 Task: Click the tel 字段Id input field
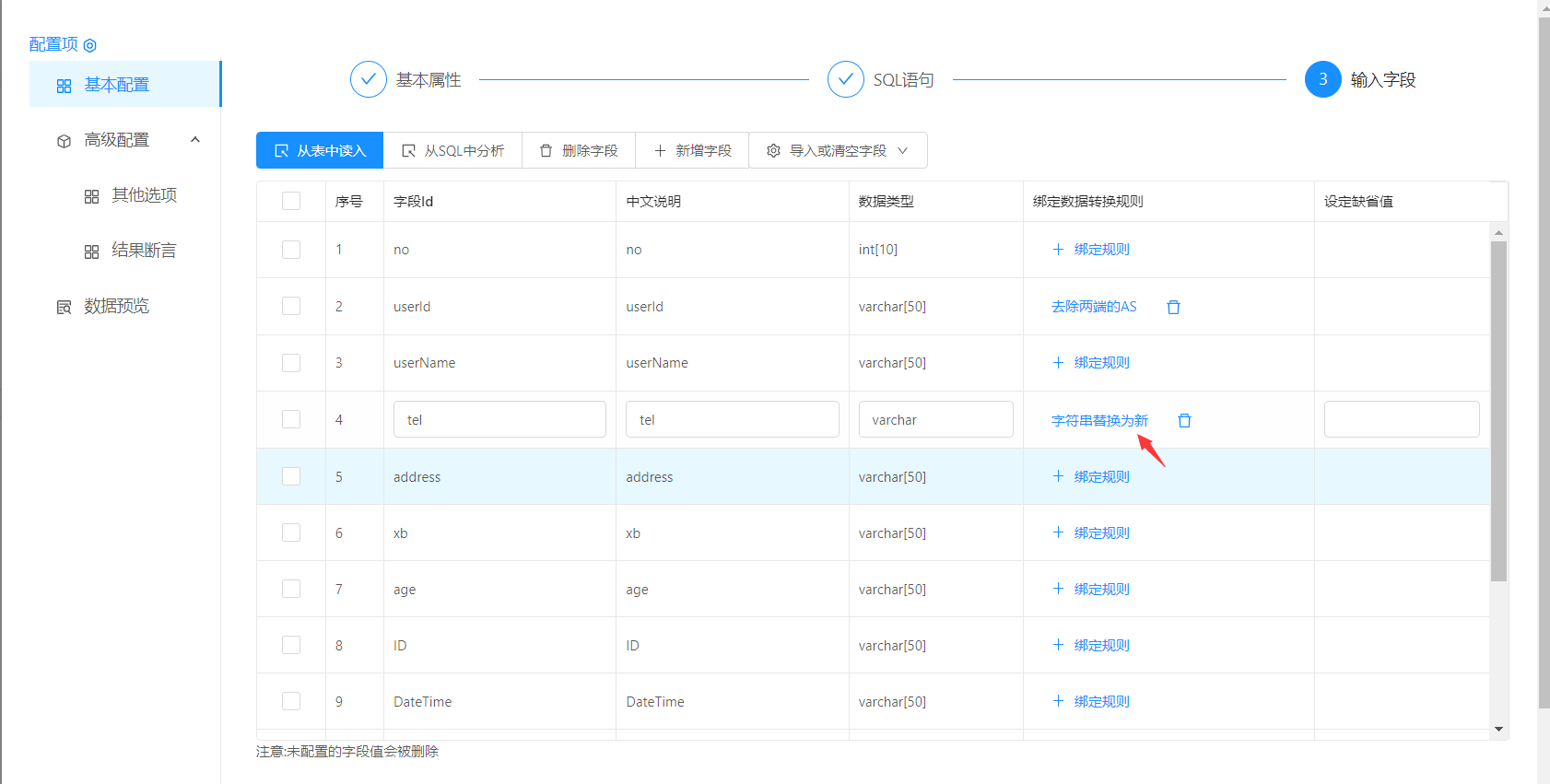(x=499, y=419)
